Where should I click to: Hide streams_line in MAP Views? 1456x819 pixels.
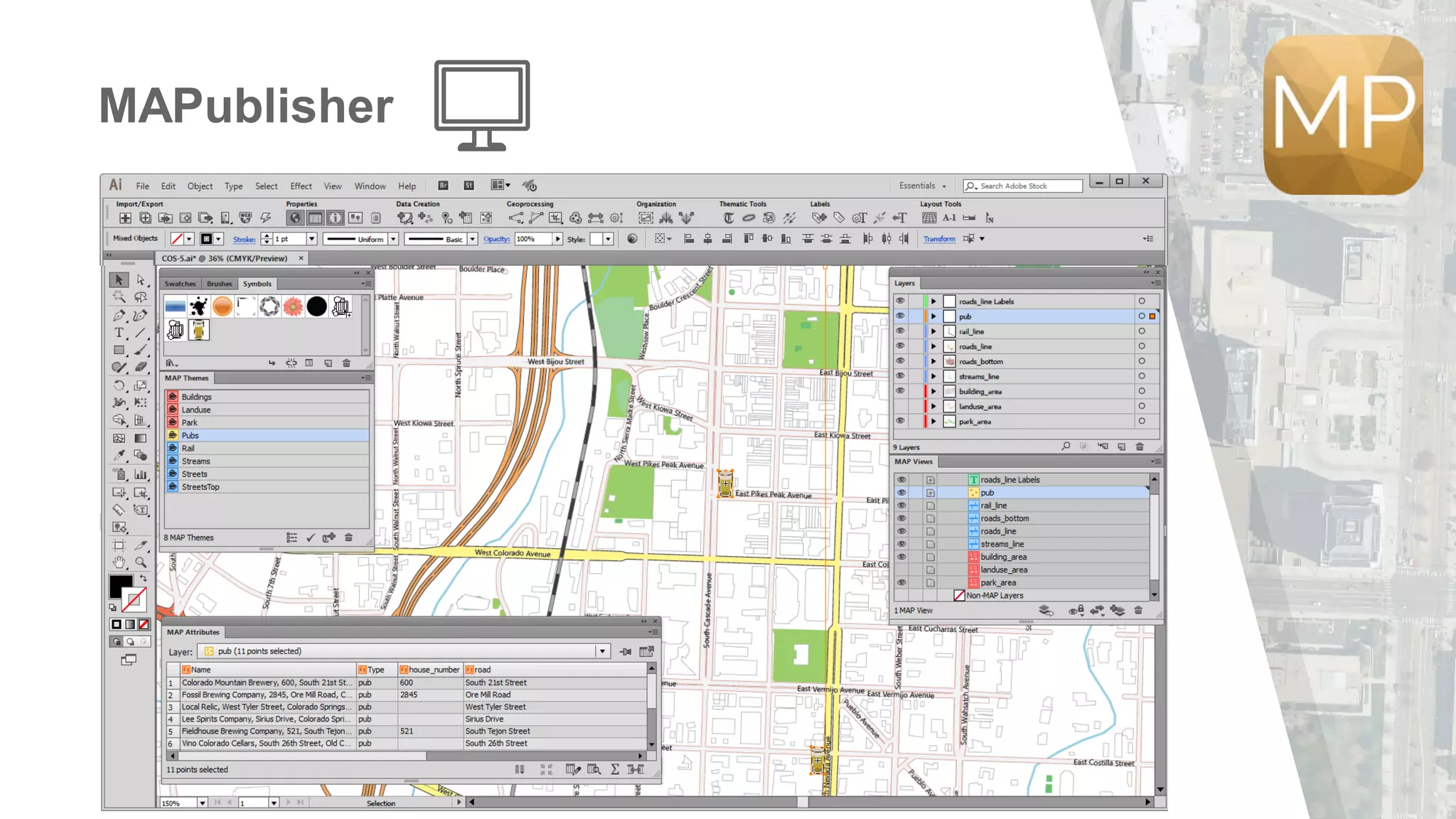901,544
